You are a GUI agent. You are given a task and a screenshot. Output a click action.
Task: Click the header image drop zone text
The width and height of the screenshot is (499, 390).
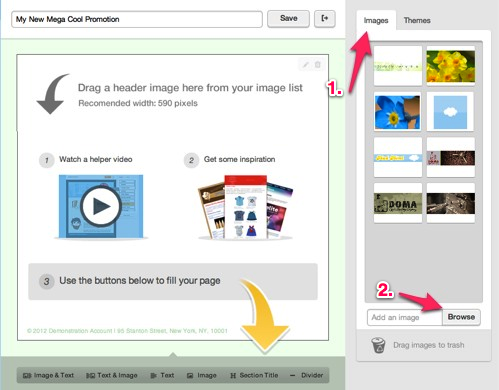190,88
